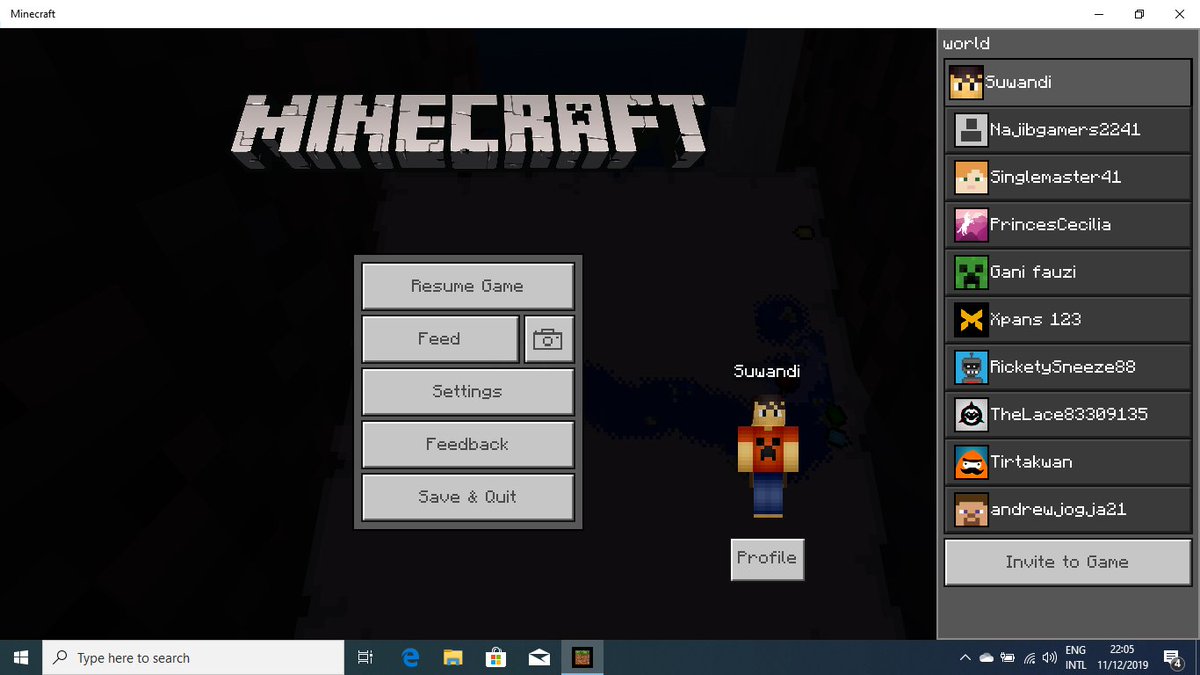The width and height of the screenshot is (1200, 675).
Task: Click the Suwandi character skin model
Action: tap(768, 456)
